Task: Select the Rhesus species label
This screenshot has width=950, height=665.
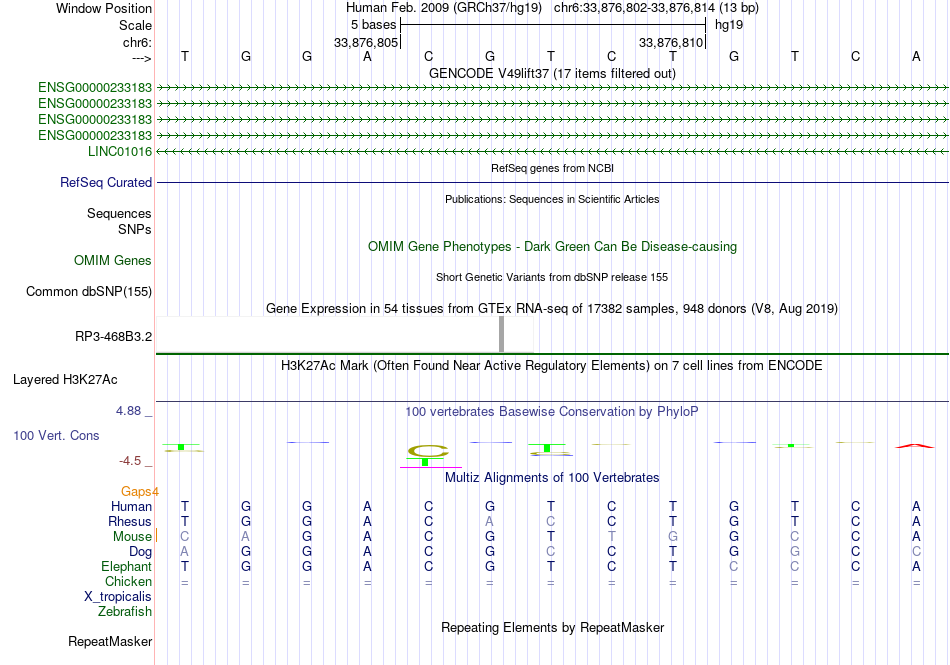Action: tap(130, 521)
